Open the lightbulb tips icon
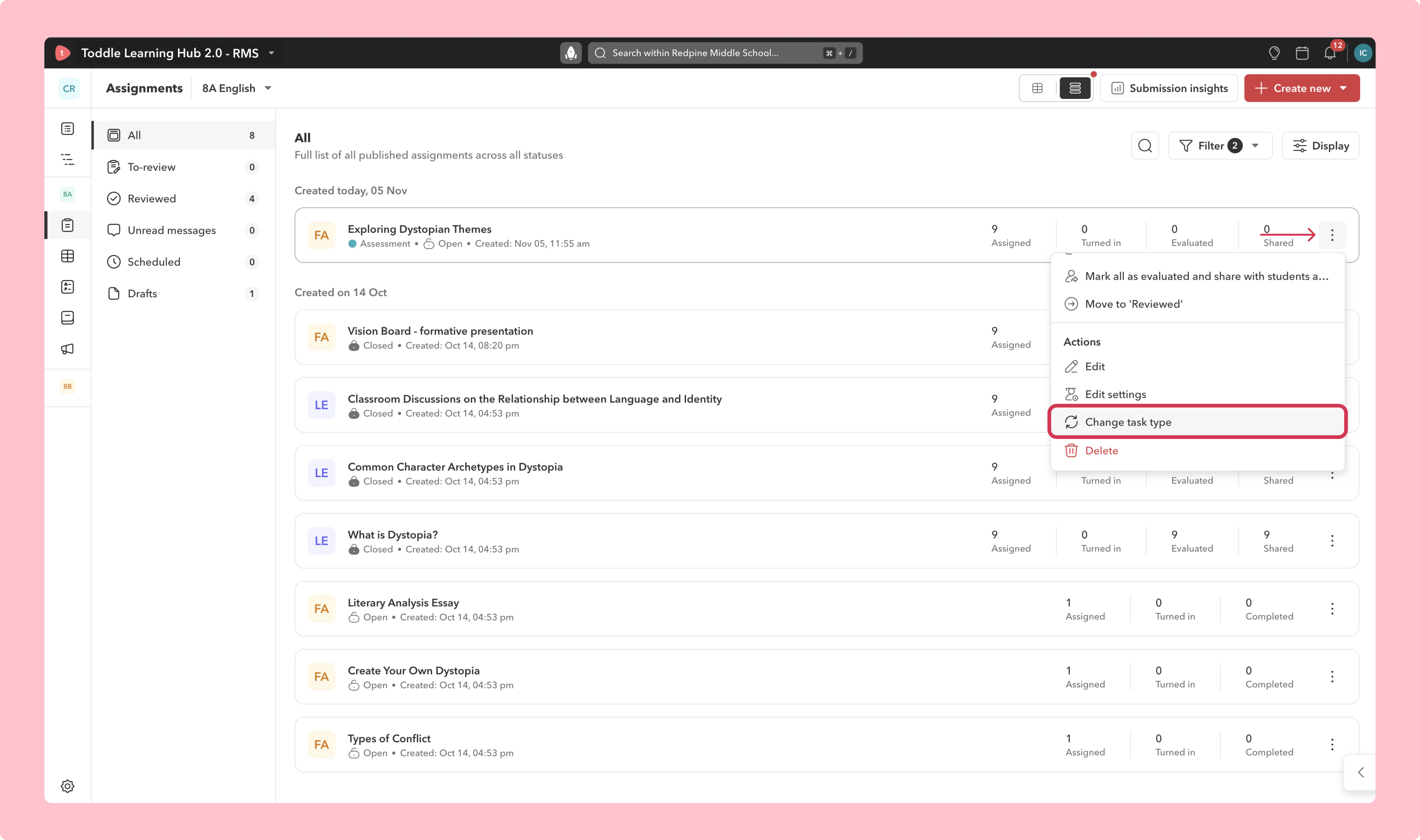This screenshot has height=840, width=1420. point(1274,53)
